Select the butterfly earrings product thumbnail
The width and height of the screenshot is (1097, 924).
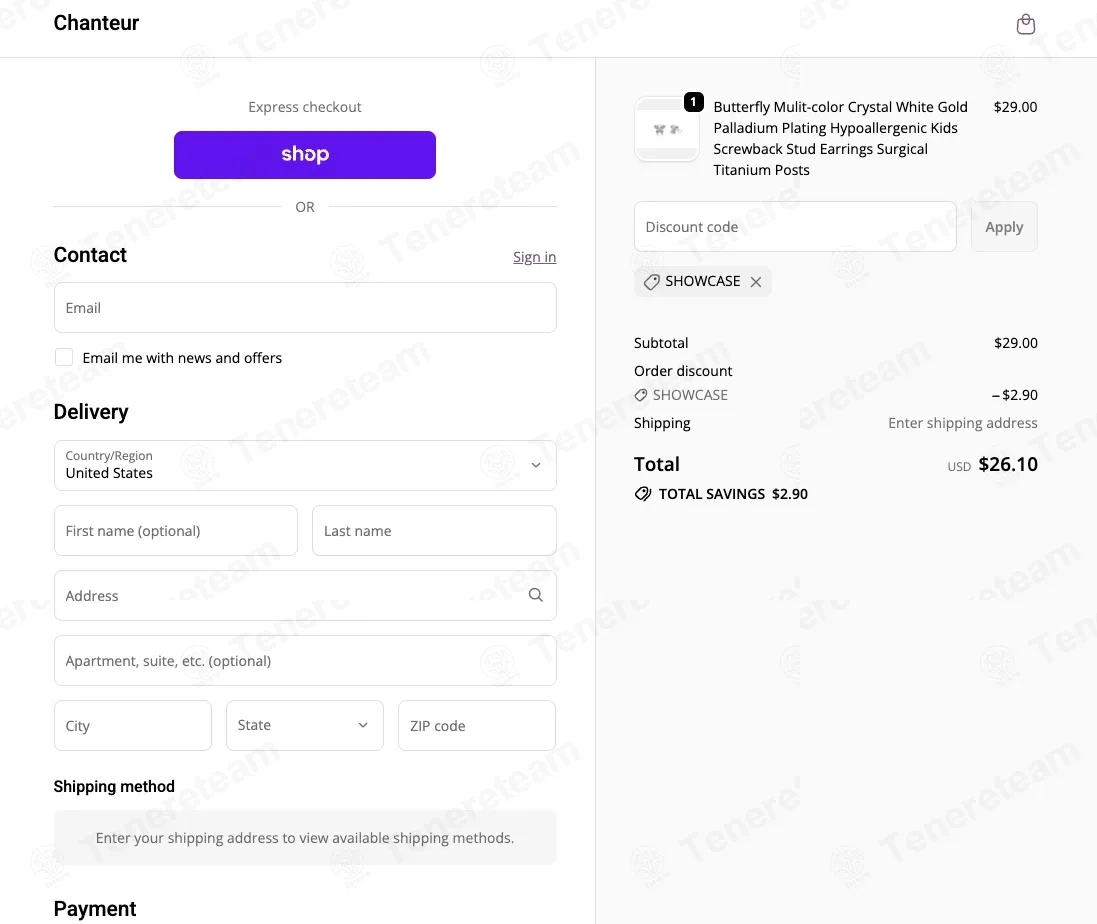point(666,129)
